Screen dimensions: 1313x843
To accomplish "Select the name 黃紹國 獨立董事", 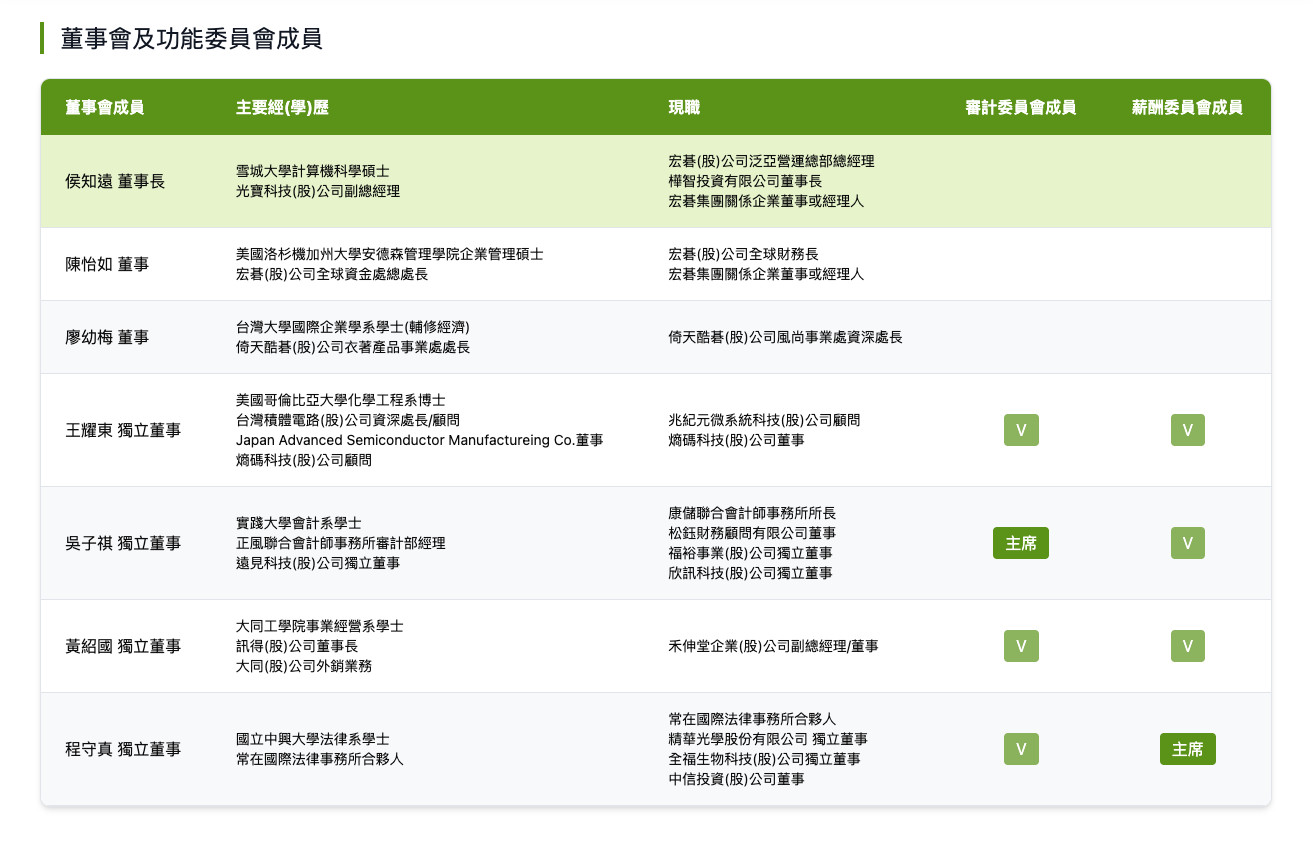I will (x=123, y=646).
